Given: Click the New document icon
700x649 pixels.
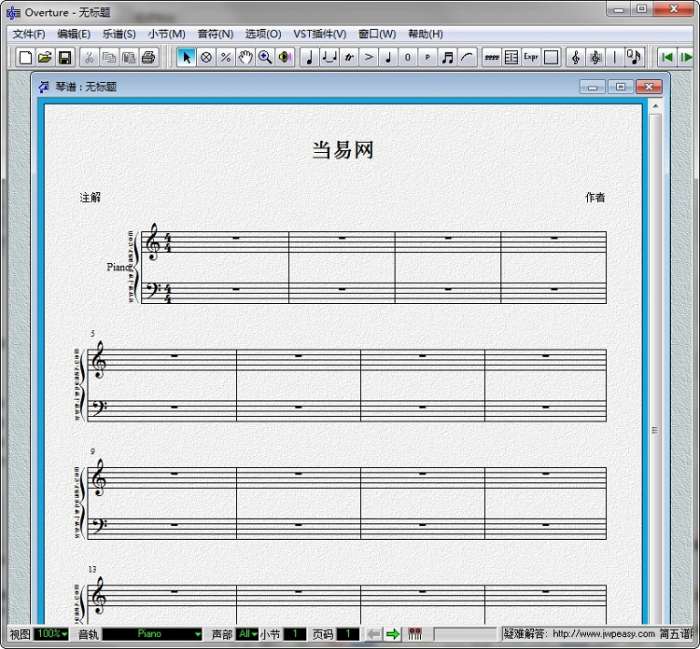Looking at the screenshot, I should point(25,58).
